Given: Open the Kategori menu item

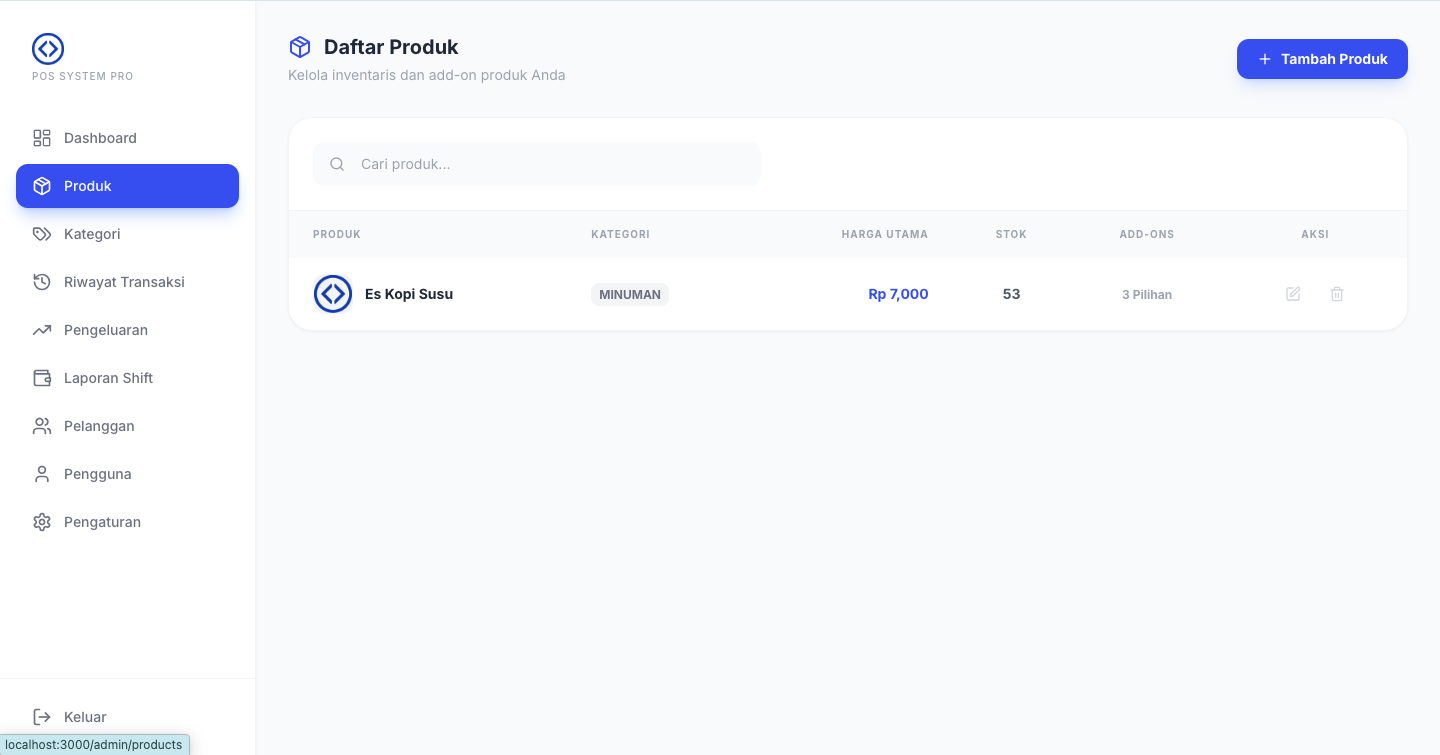Looking at the screenshot, I should (92, 234).
